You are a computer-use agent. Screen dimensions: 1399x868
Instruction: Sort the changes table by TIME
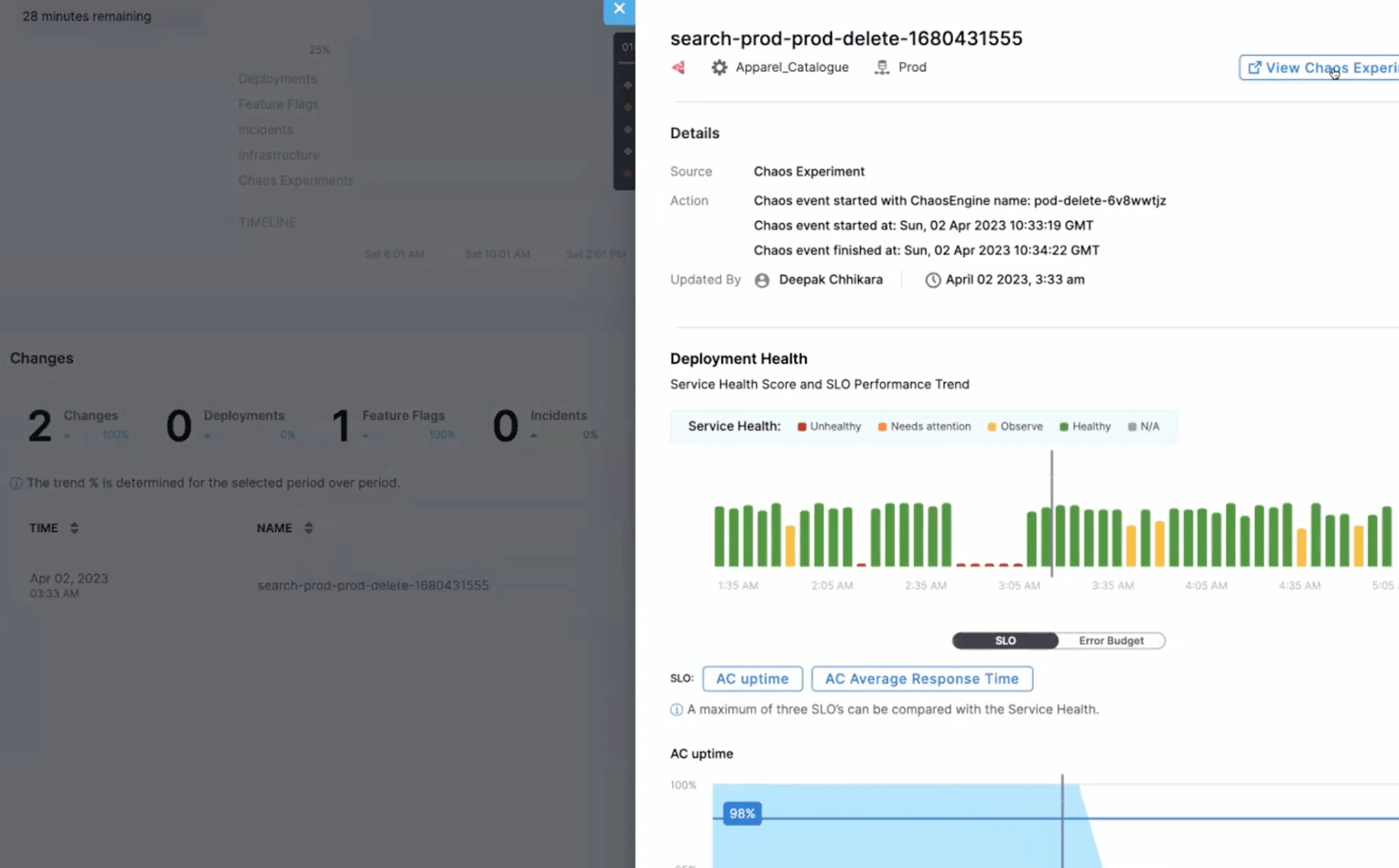[74, 527]
